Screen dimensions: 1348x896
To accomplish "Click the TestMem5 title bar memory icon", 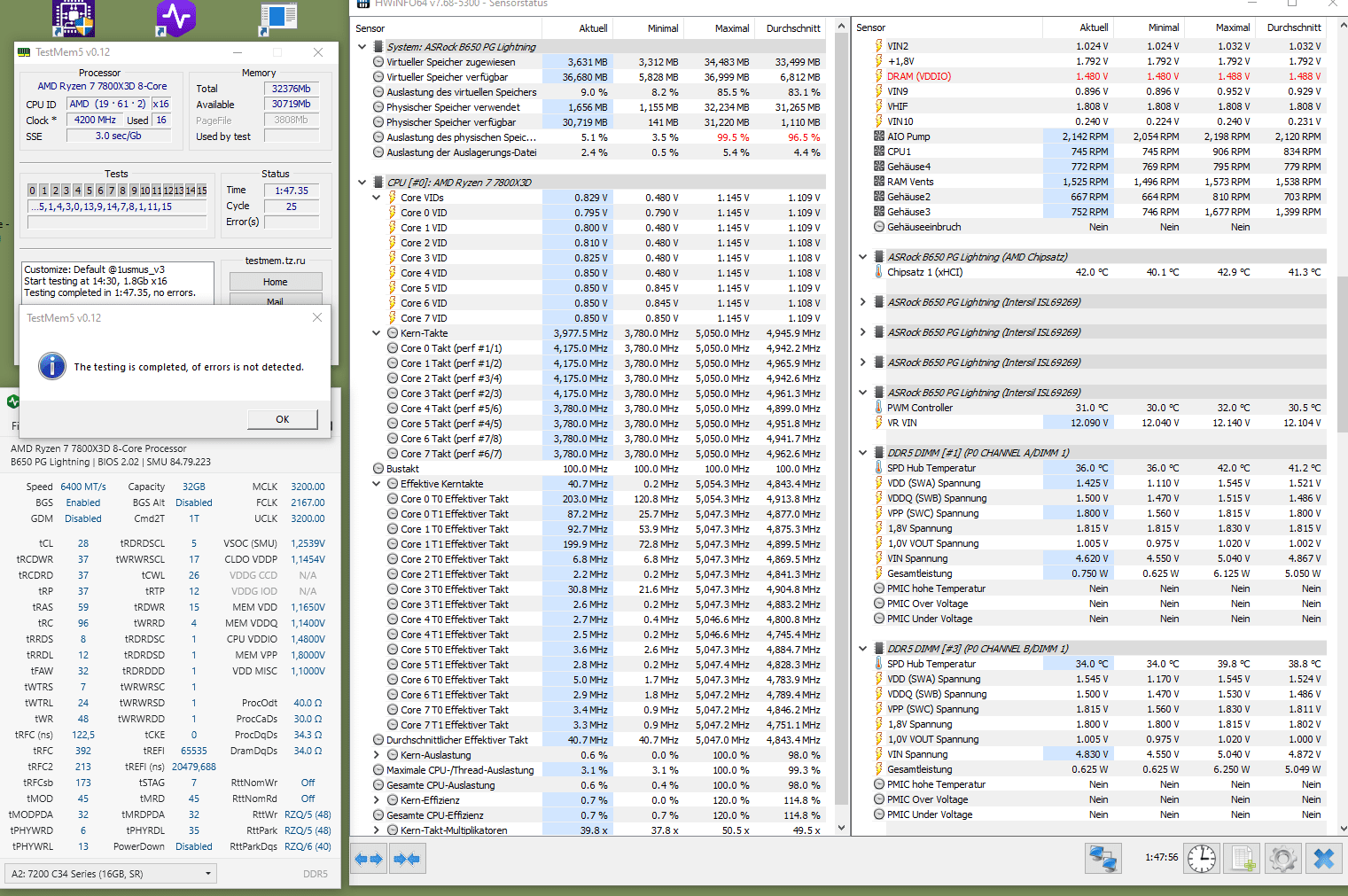I will 24,52.
